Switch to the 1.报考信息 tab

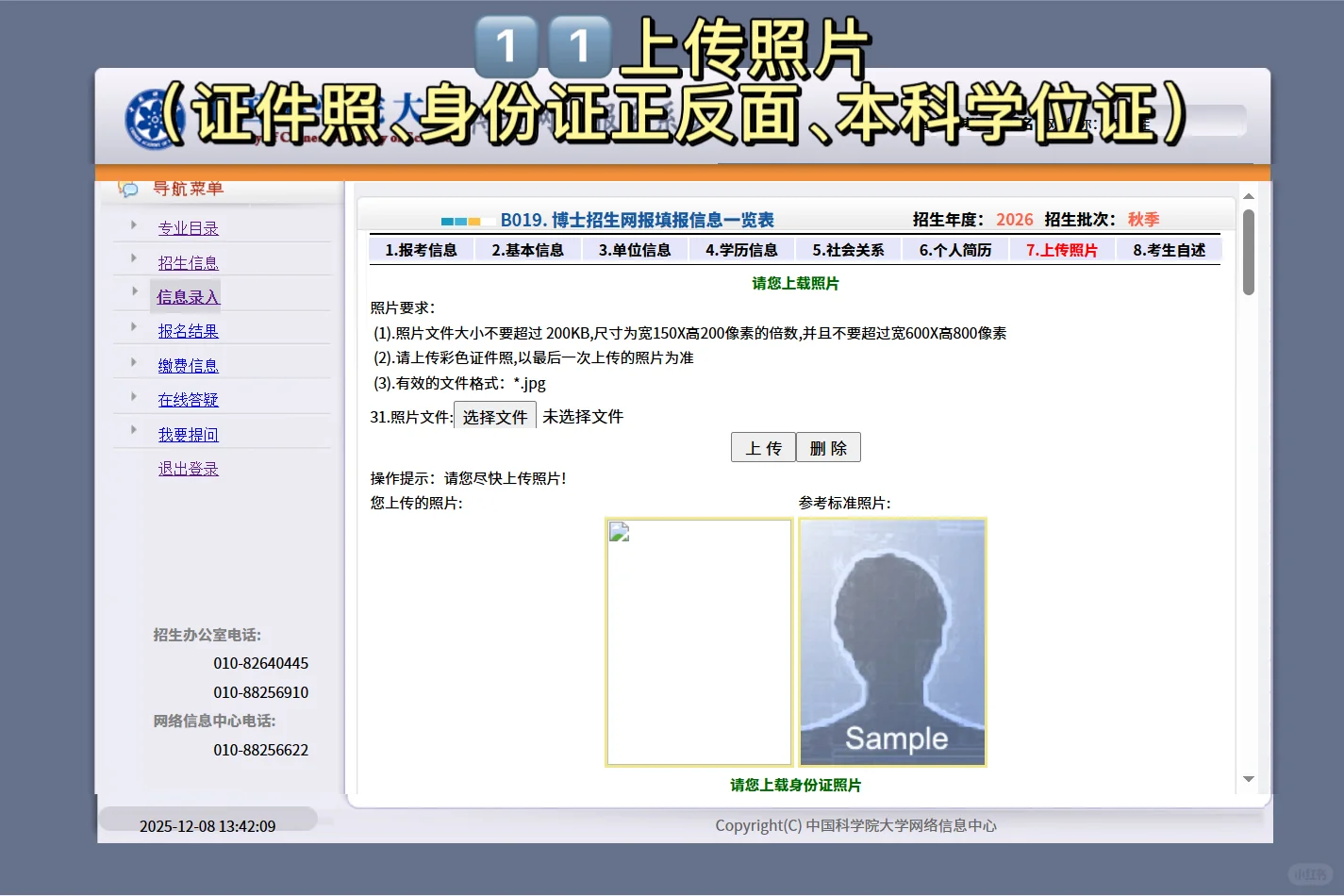coord(422,249)
